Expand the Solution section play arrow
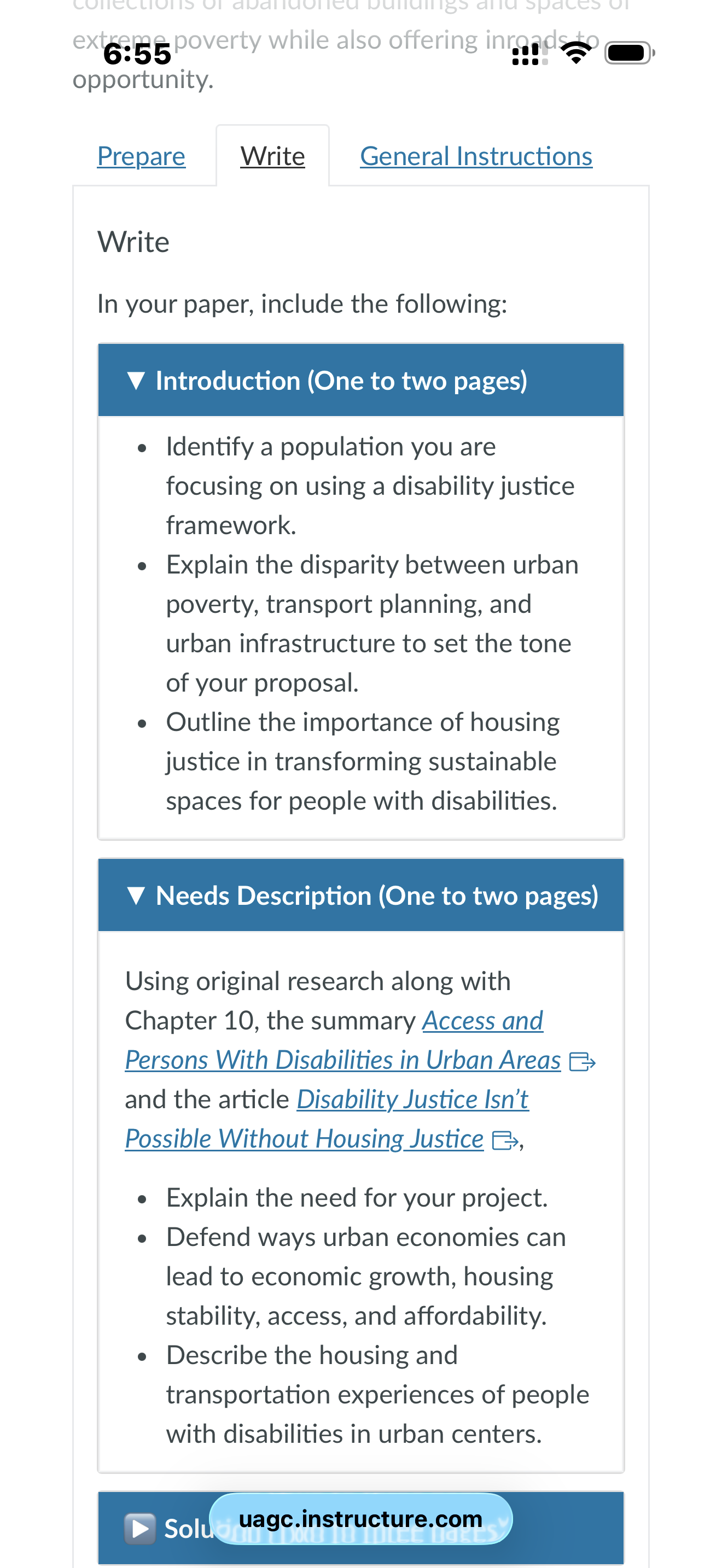722x1568 pixels. (x=140, y=1529)
